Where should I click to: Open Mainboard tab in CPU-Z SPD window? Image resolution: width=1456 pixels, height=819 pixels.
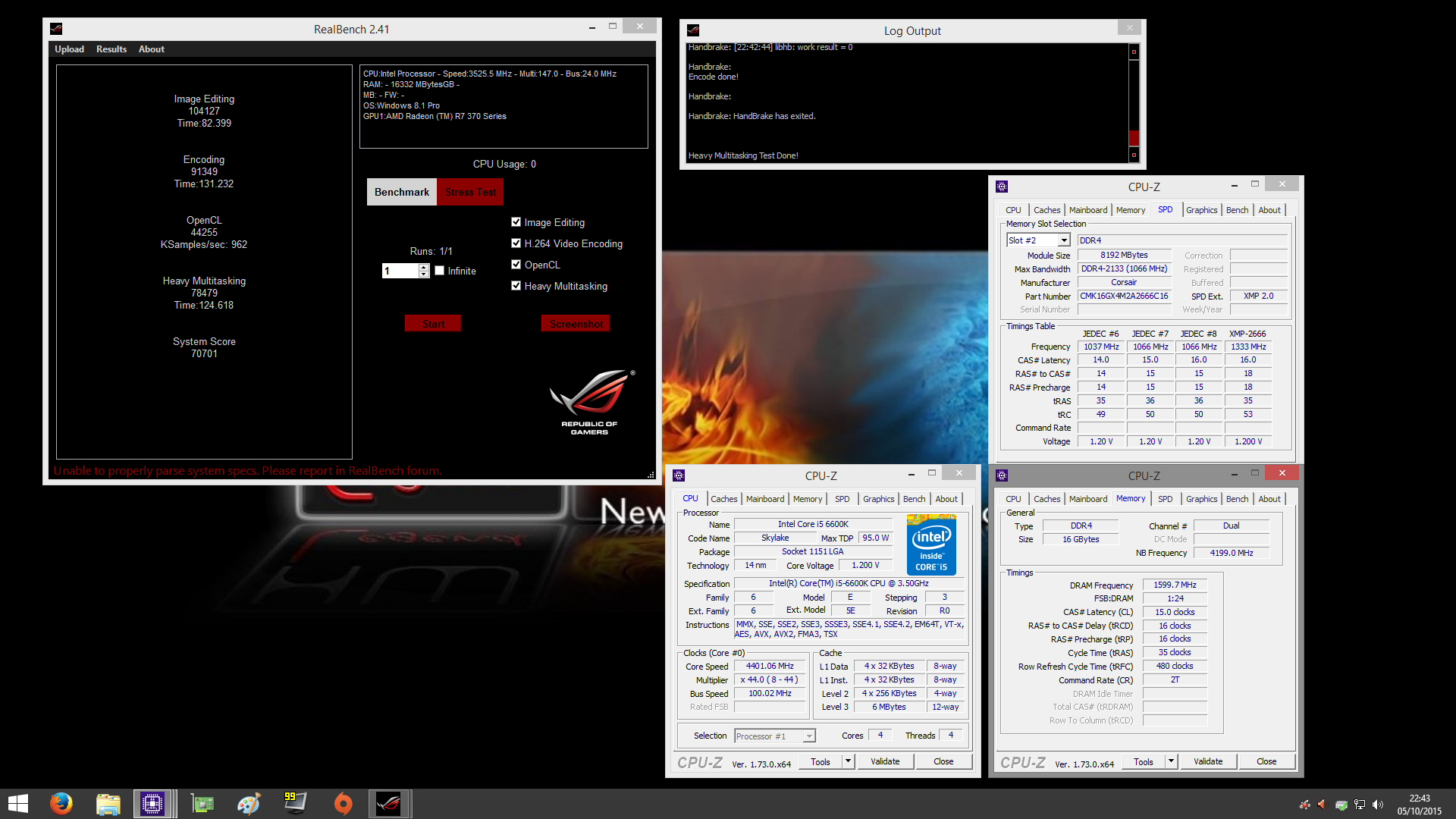tap(1088, 210)
